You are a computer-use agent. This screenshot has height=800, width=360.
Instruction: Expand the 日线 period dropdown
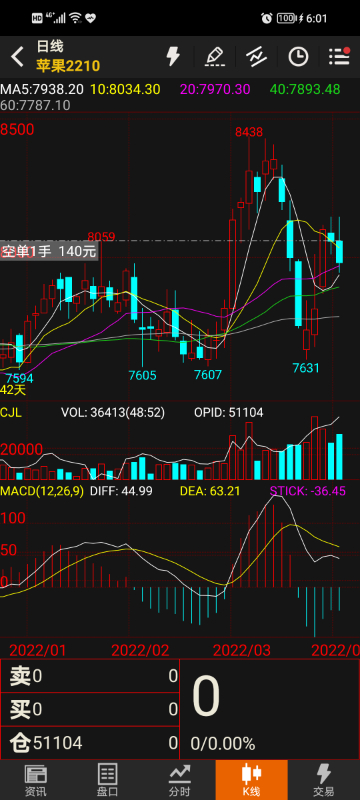(x=49, y=47)
